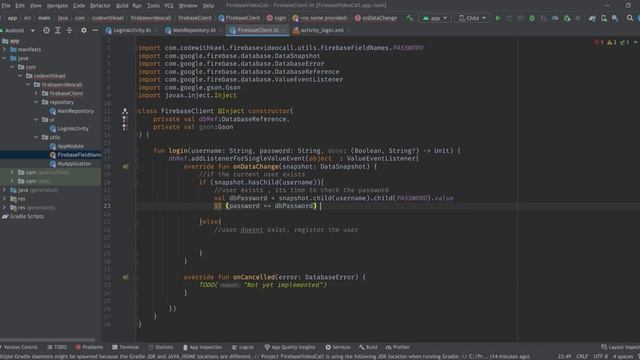Open the TODO tool window
The width and height of the screenshot is (640, 360).
tap(57, 347)
